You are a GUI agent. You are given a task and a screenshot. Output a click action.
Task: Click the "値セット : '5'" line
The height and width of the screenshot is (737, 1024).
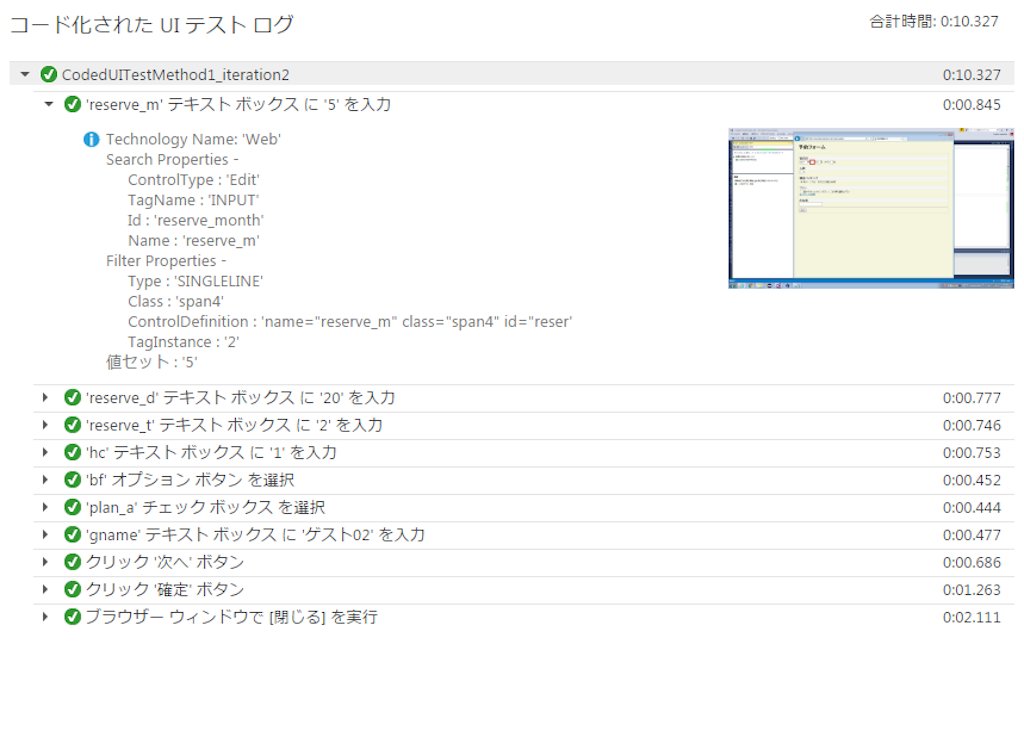(152, 362)
